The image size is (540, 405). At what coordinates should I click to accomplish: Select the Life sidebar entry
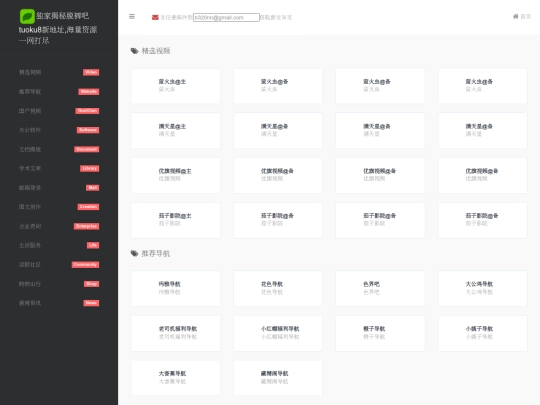59,245
